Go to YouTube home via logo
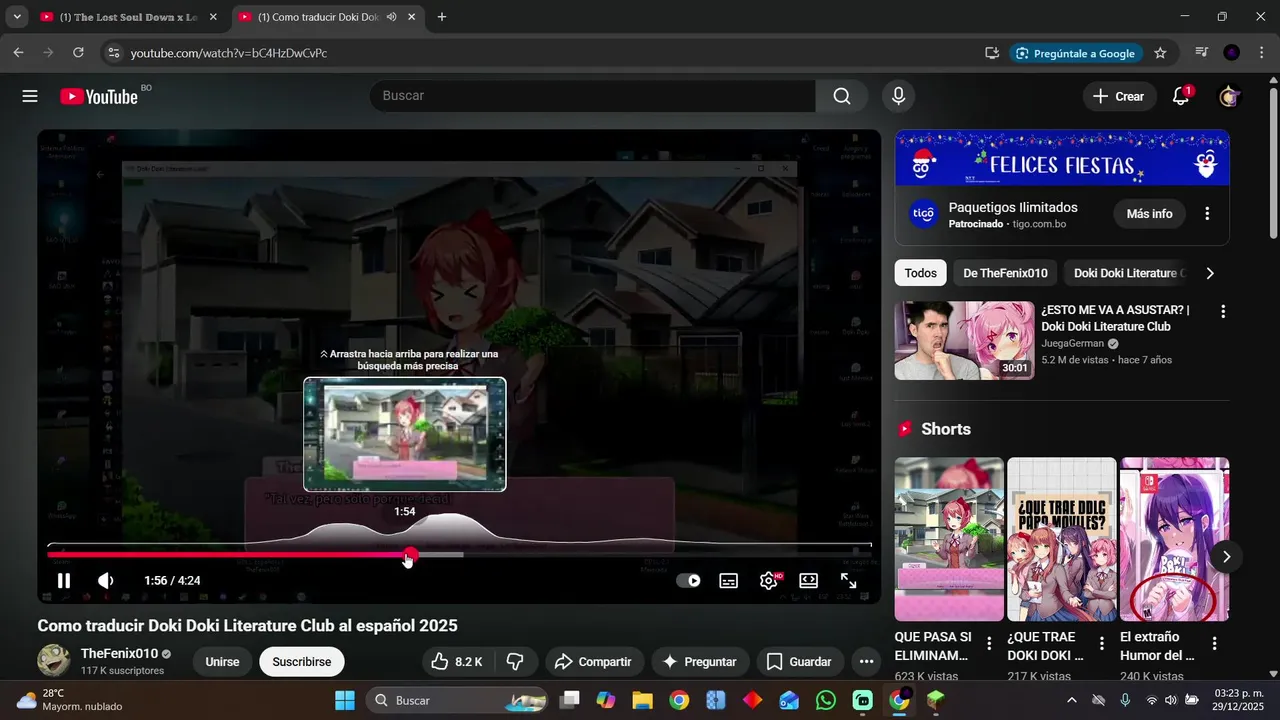The height and width of the screenshot is (720, 1280). (99, 96)
